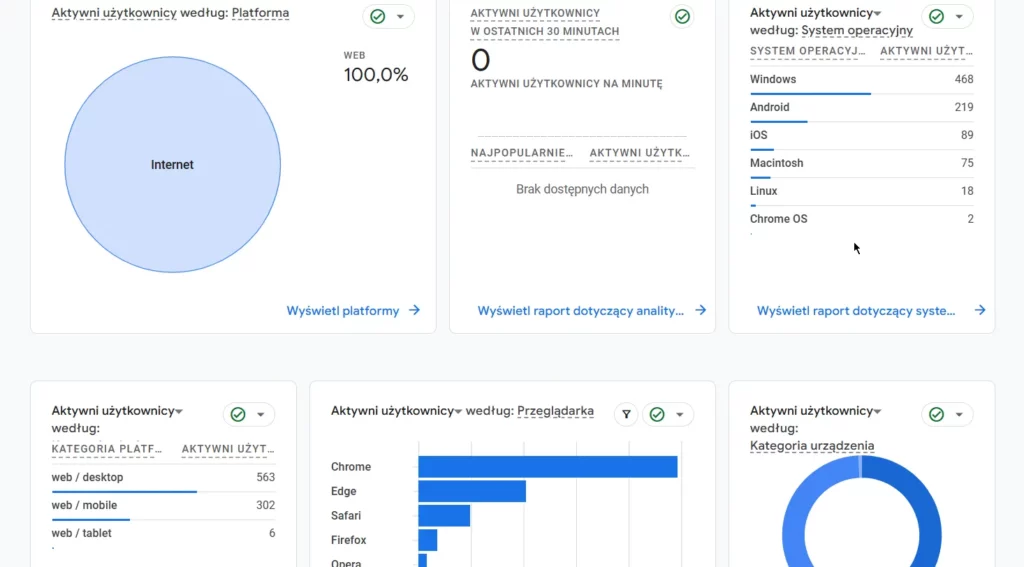Open Kategoria urządzenia dimension selector
The height and width of the screenshot is (567, 1024).
[x=812, y=446]
